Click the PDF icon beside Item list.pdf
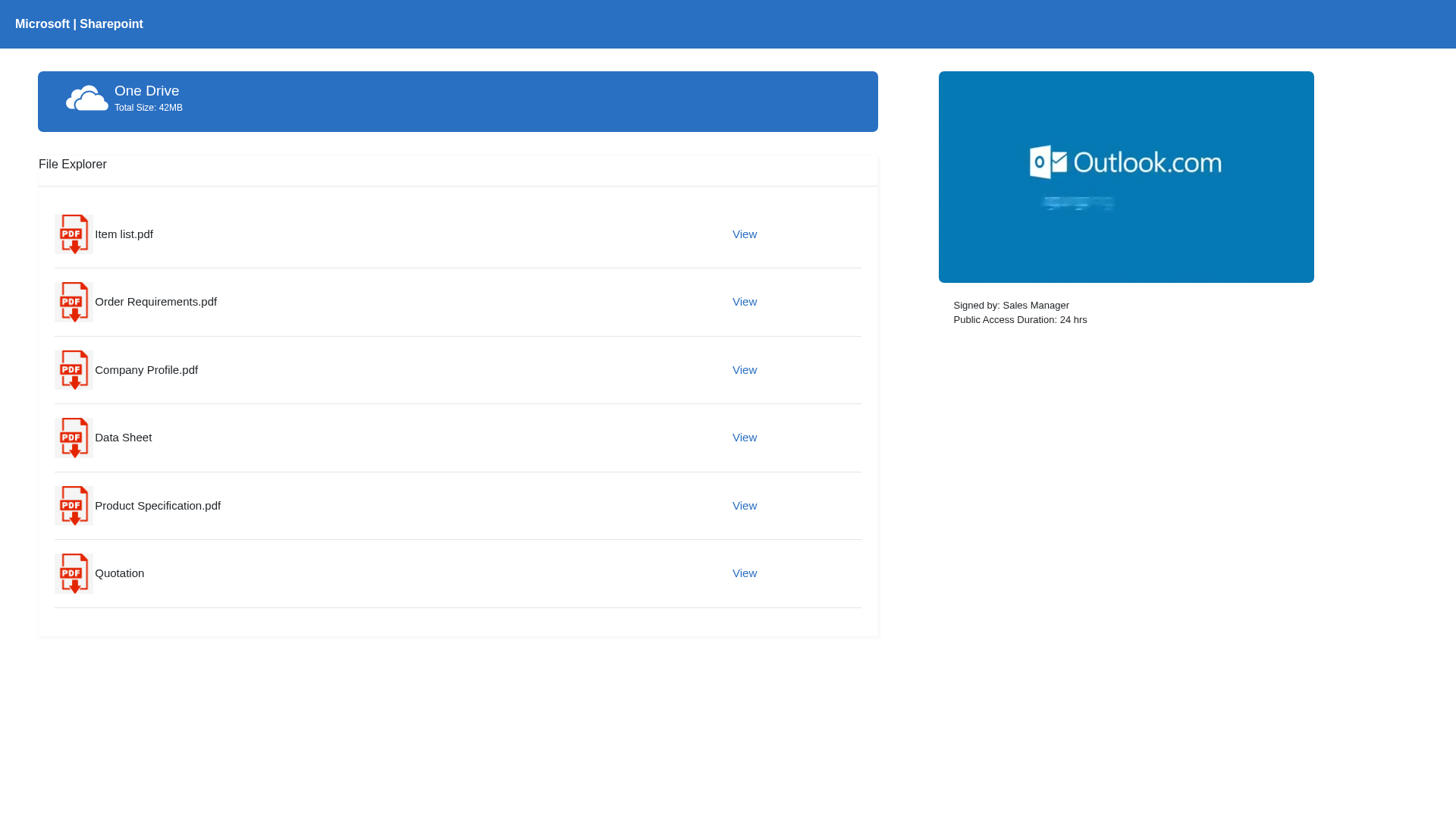The image size is (1456, 819). (x=74, y=234)
